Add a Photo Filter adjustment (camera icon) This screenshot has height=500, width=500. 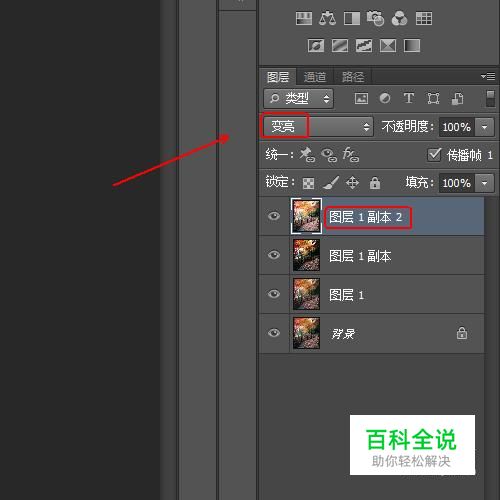click(375, 19)
